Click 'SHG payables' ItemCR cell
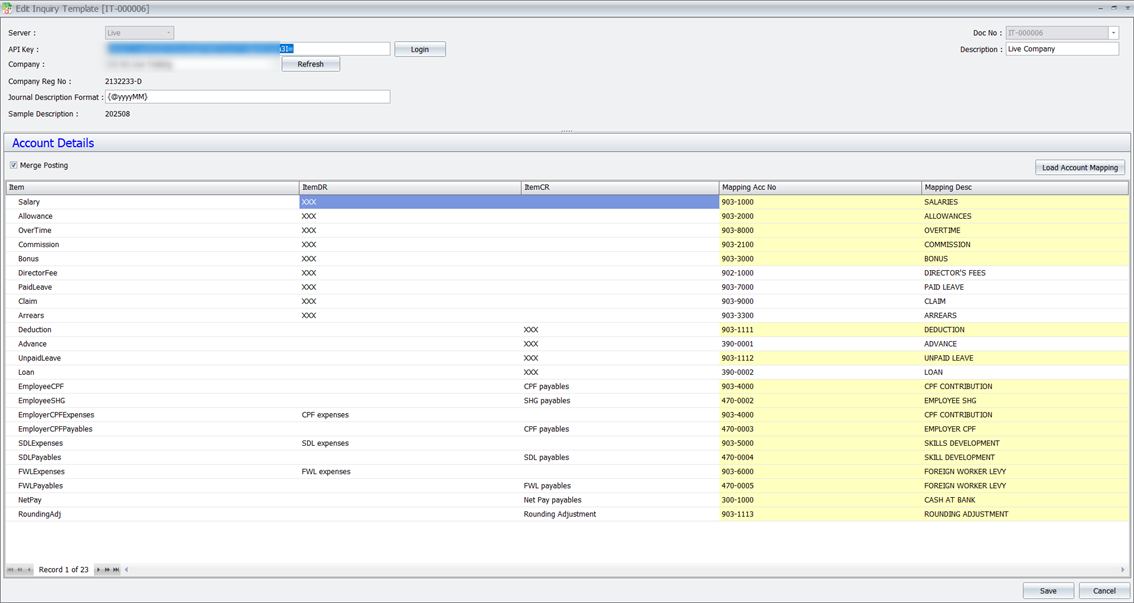This screenshot has width=1134, height=603. 620,401
